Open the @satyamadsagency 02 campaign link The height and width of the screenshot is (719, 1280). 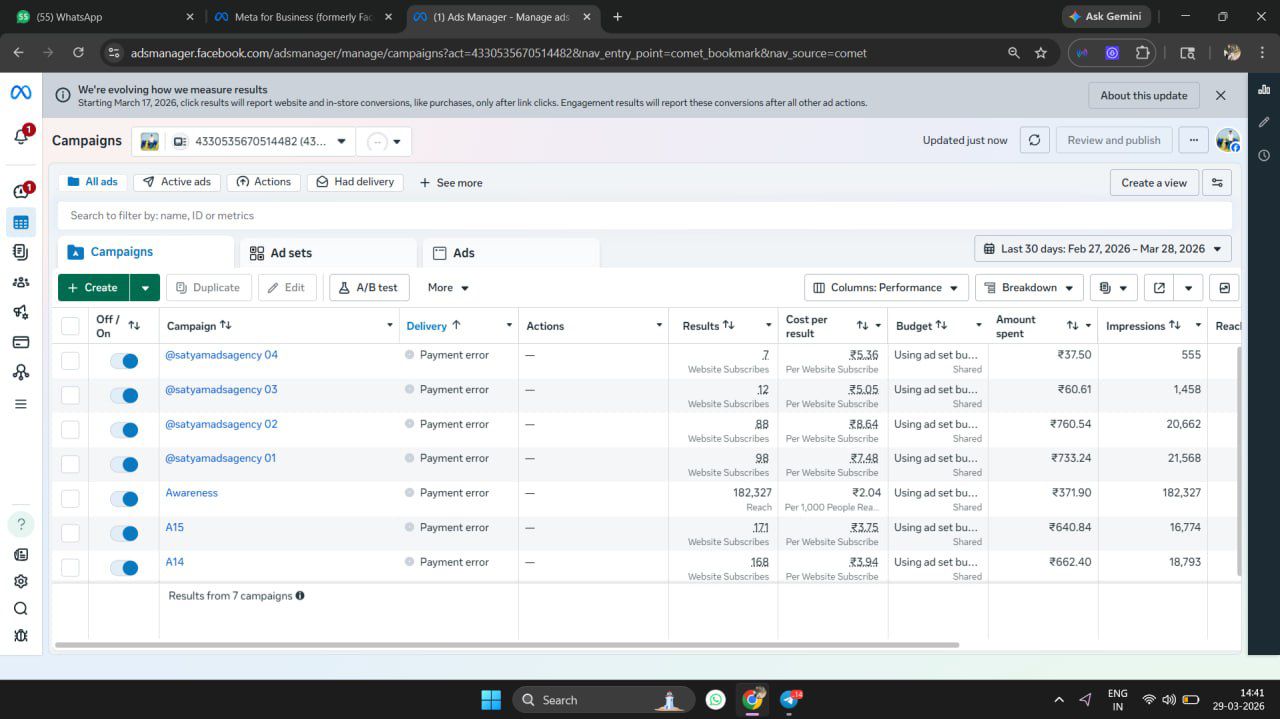tap(221, 424)
